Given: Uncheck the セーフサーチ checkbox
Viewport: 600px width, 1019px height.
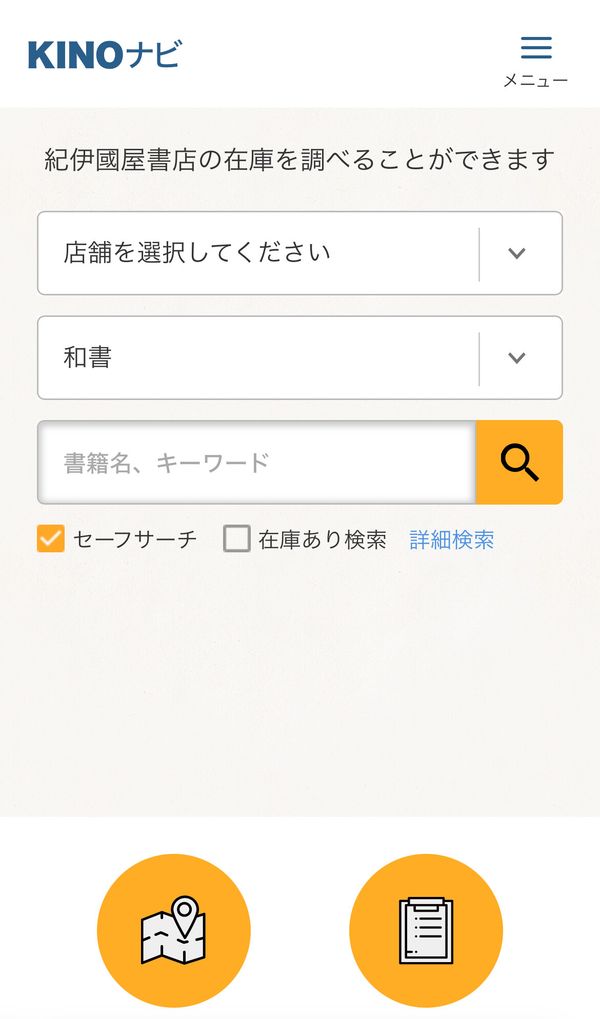Looking at the screenshot, I should click(51, 539).
